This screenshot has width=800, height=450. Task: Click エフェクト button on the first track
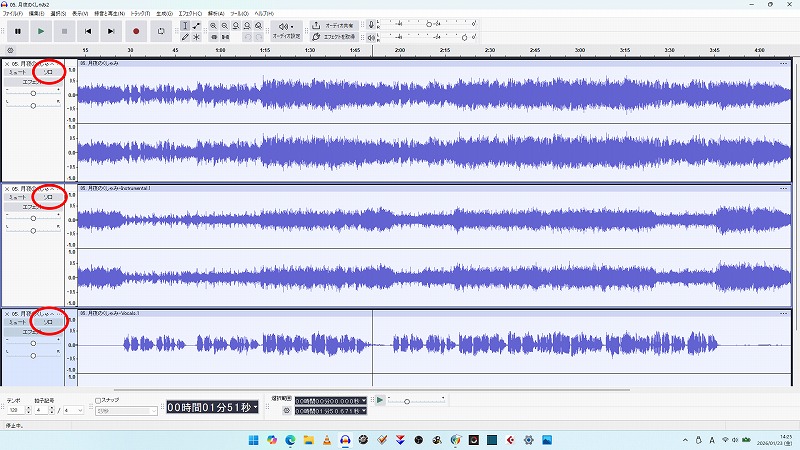32,81
